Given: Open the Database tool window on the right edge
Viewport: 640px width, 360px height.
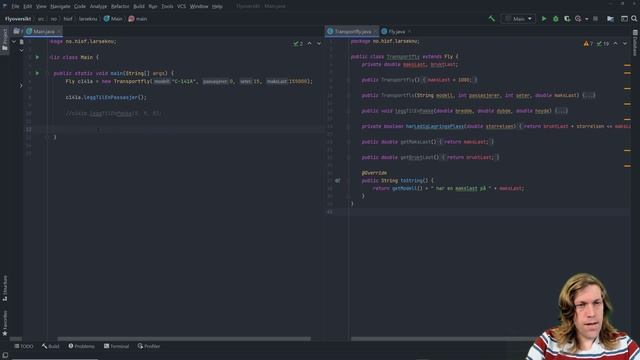Looking at the screenshot, I should [635, 42].
